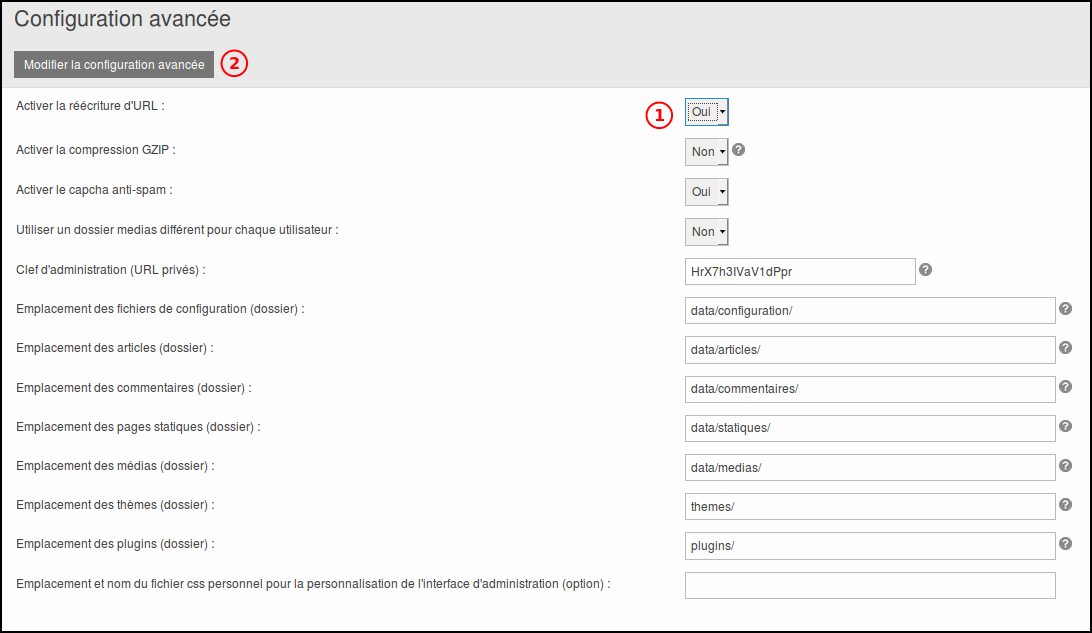Image resolution: width=1092 pixels, height=633 pixels.
Task: Show help for articles folder location
Action: pos(1065,348)
